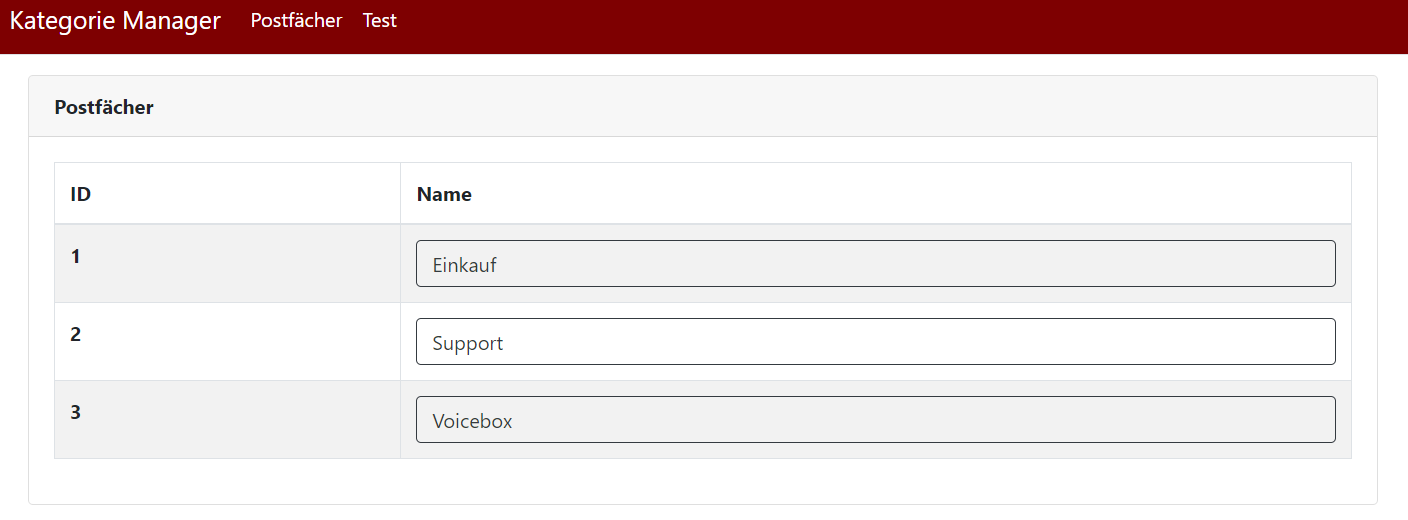The image size is (1408, 520).
Task: Open the Postfächer navigation menu item
Action: pyautogui.click(x=296, y=21)
